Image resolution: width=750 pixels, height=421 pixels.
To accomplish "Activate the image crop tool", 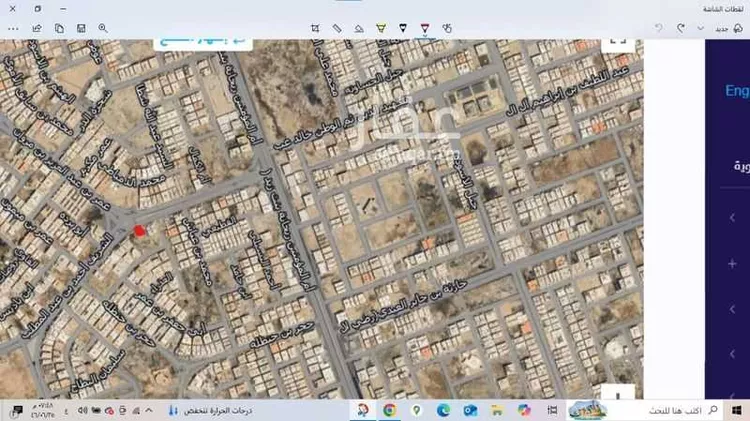I will (x=315, y=29).
